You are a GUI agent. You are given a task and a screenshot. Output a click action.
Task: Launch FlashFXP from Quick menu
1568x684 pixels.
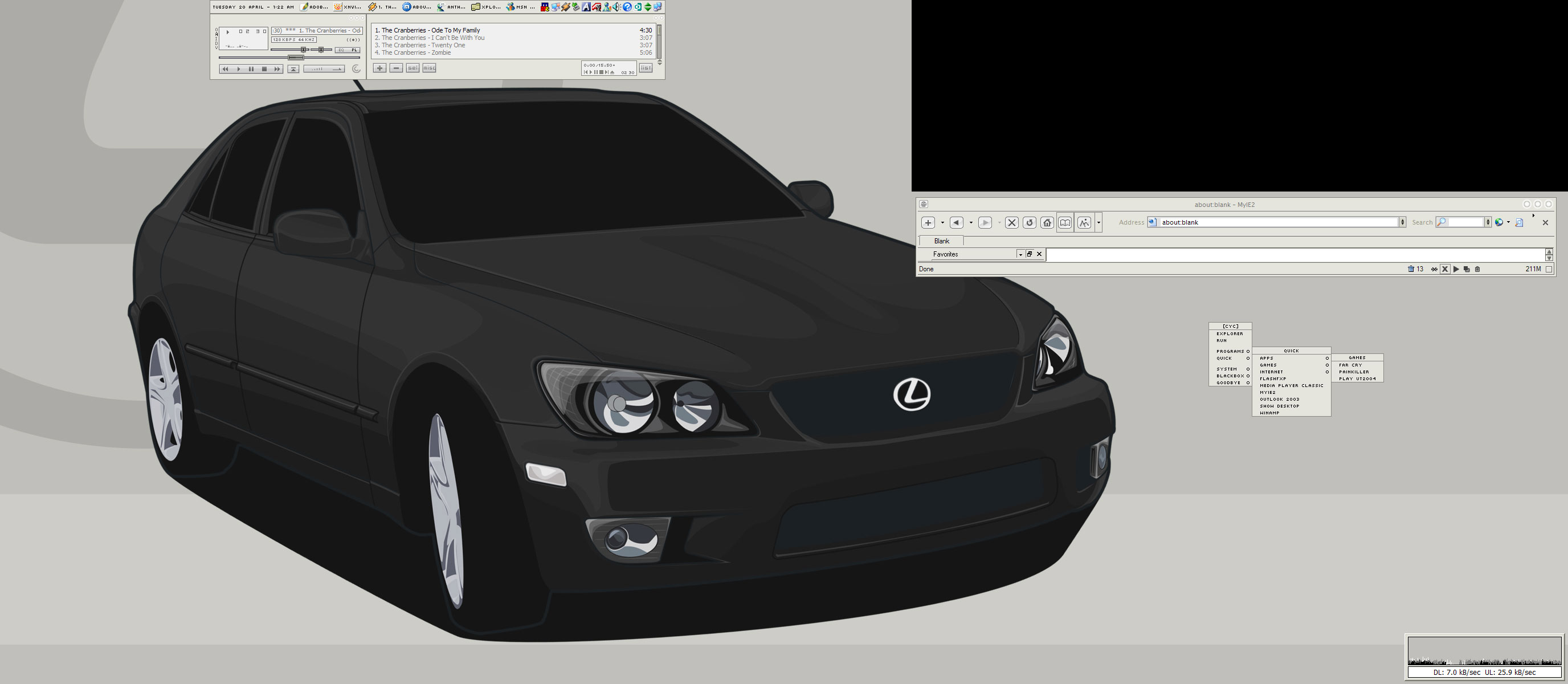pos(1292,379)
